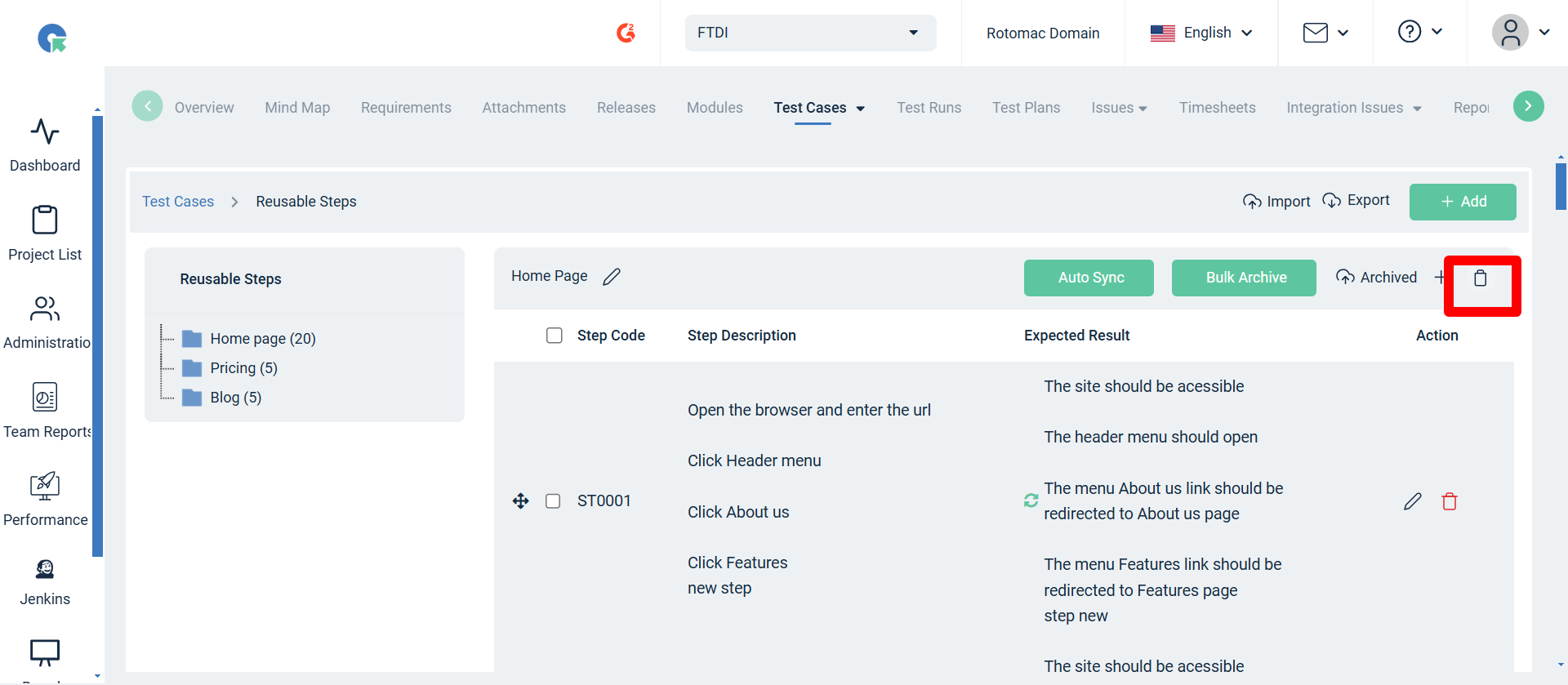Switch to the Releases tab
1568x685 pixels.
tap(626, 108)
